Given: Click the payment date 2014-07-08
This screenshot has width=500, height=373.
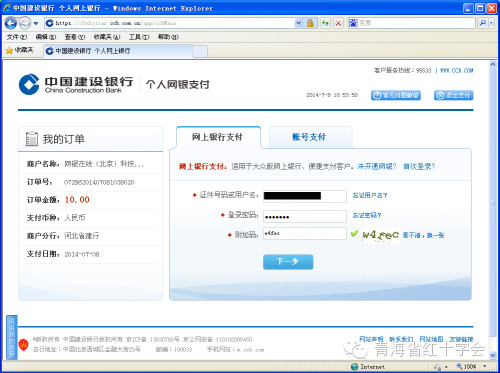Looking at the screenshot, I should (x=82, y=254).
